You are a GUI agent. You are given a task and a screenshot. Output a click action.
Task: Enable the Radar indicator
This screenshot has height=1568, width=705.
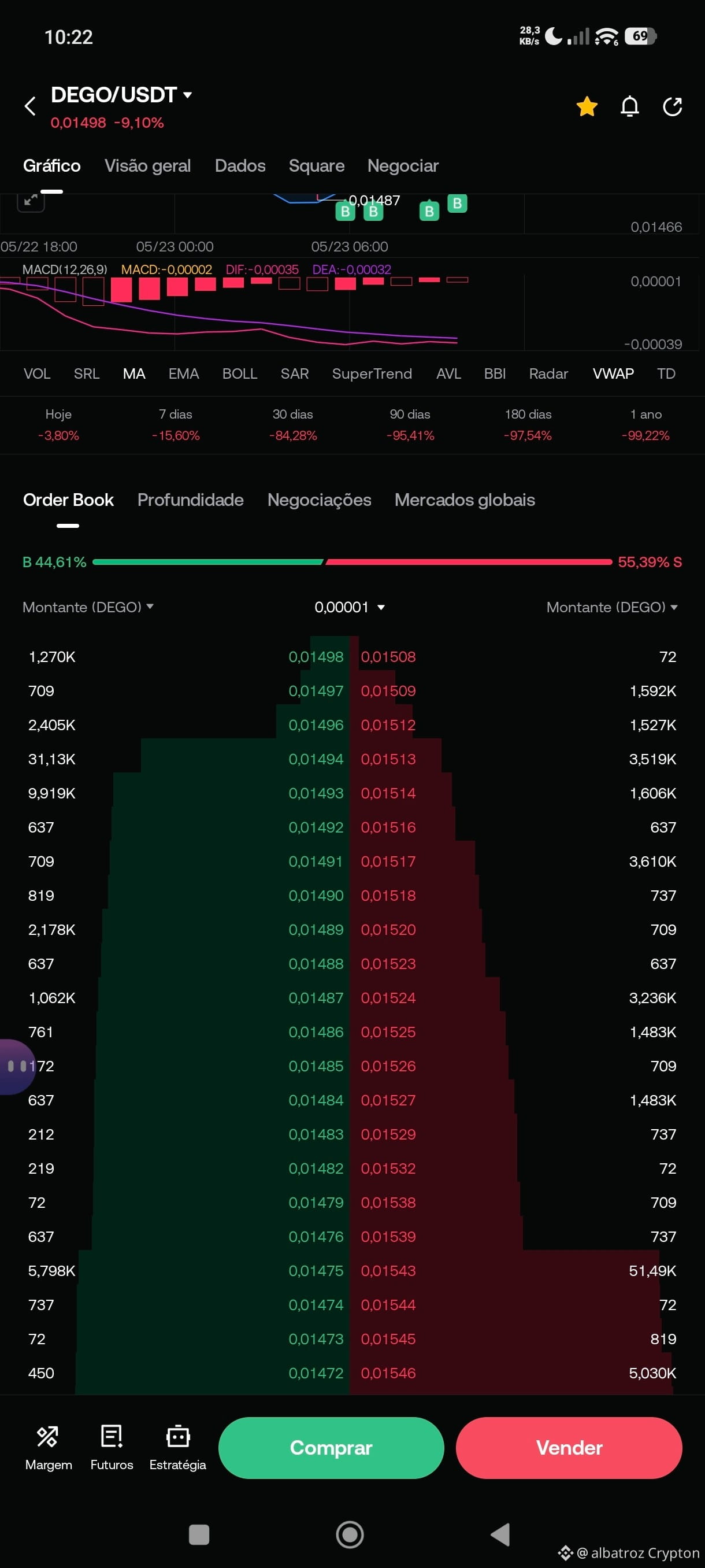(x=548, y=373)
